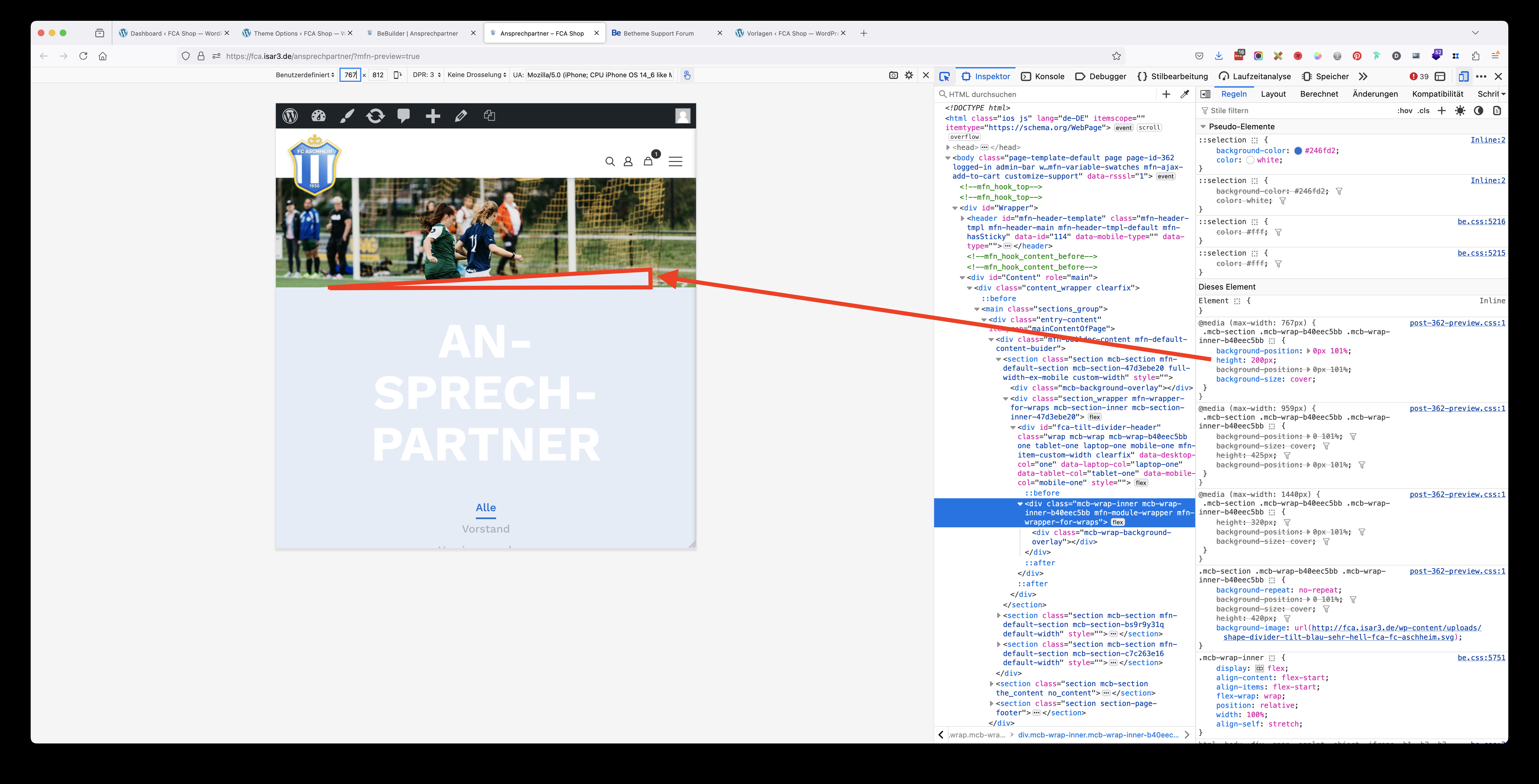Open responsive design mode settings gear
The width and height of the screenshot is (1539, 784).
click(x=909, y=75)
